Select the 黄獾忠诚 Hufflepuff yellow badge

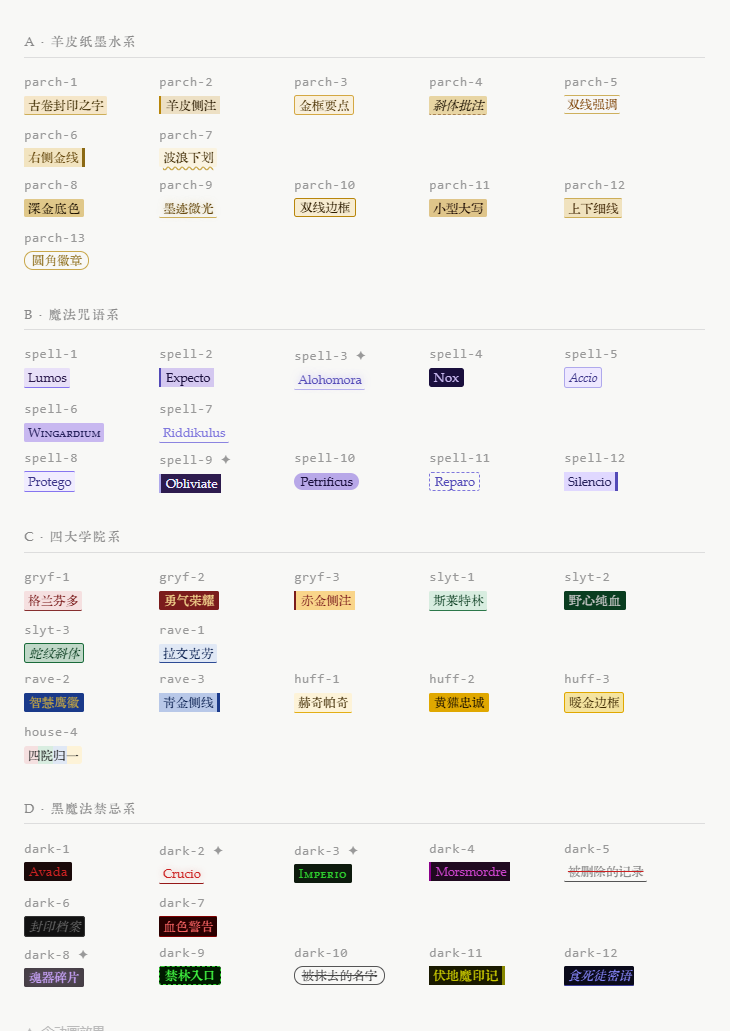[459, 703]
